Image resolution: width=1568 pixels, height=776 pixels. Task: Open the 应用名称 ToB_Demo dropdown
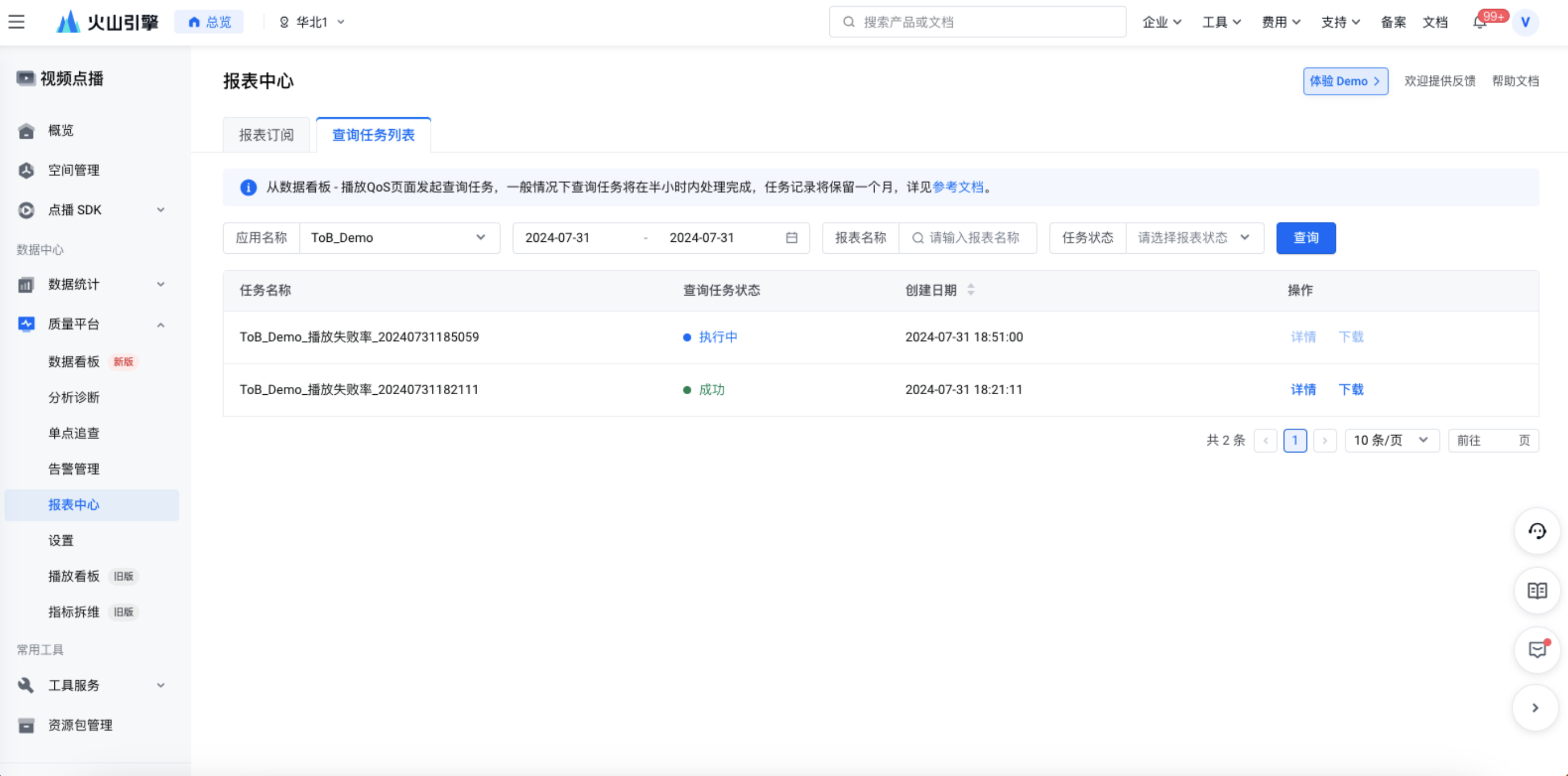(x=399, y=237)
